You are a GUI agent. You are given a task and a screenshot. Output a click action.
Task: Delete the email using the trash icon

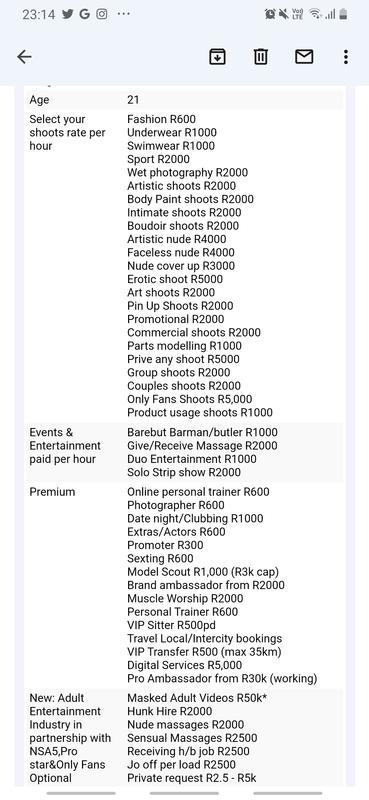(x=261, y=57)
